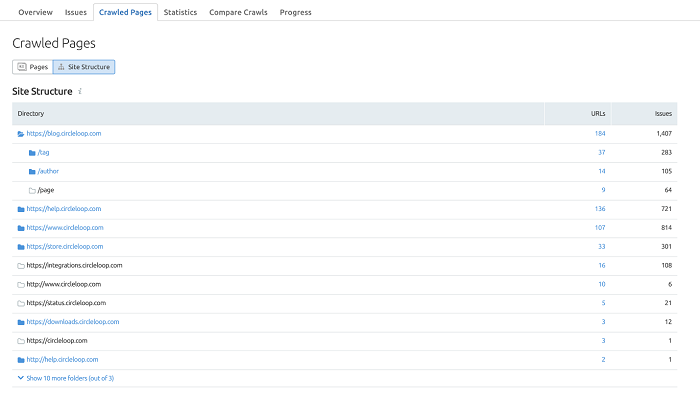Click URL count 33 for store.circleloop.com
This screenshot has width=700, height=401.
pyautogui.click(x=602, y=246)
